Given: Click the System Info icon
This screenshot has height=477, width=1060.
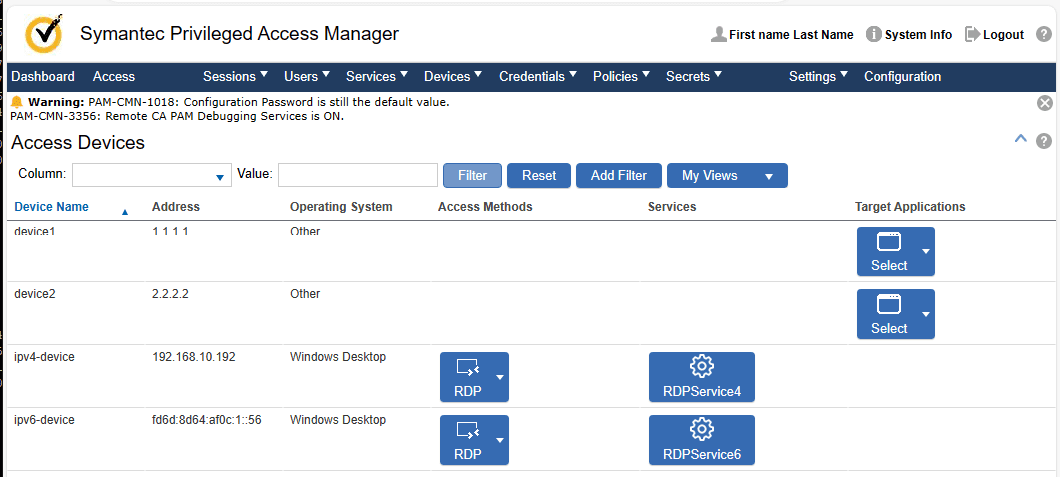Looking at the screenshot, I should [x=873, y=34].
